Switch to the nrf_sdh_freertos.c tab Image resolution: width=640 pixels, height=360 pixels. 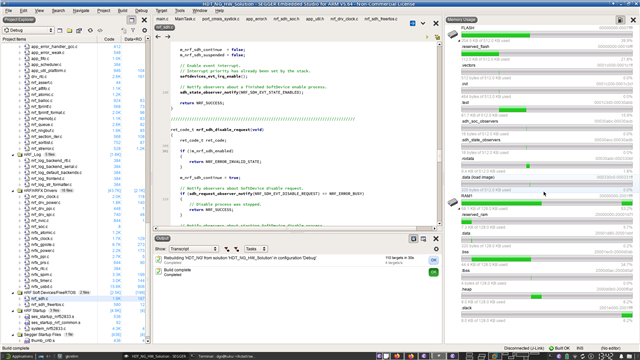(x=381, y=19)
